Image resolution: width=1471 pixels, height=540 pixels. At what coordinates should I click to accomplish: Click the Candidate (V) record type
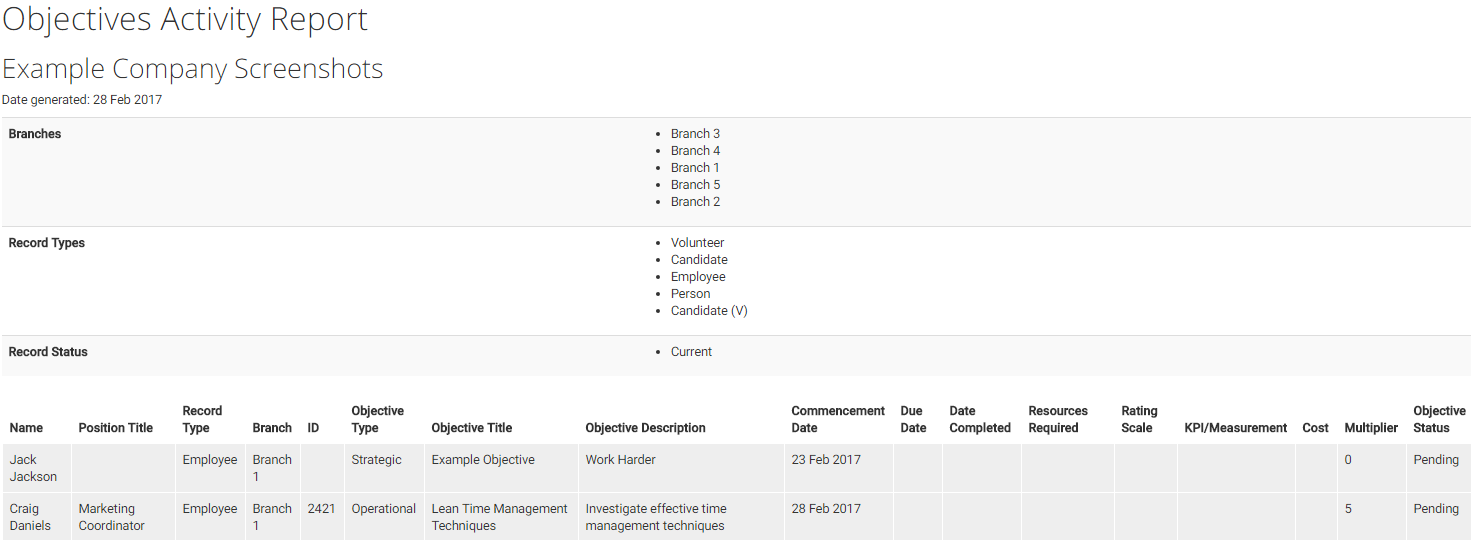pyautogui.click(x=709, y=311)
